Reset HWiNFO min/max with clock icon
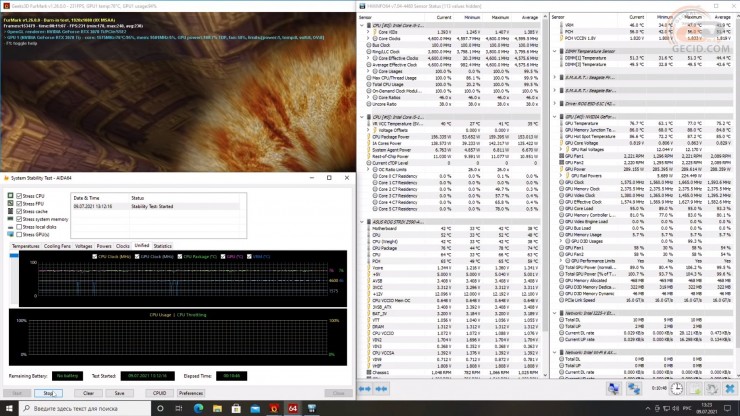This screenshot has height=416, width=740. [x=677, y=389]
